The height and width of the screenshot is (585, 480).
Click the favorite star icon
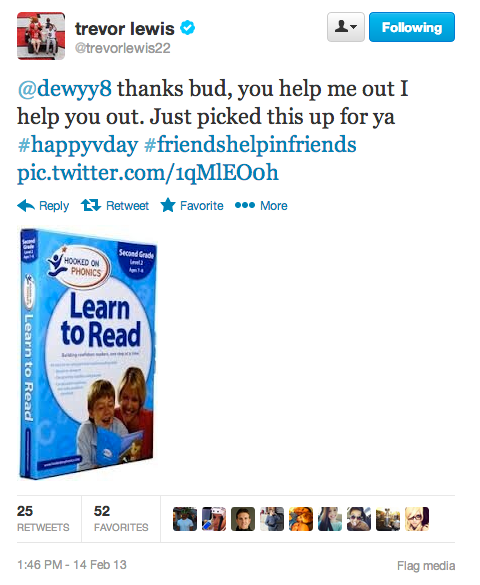coord(168,205)
